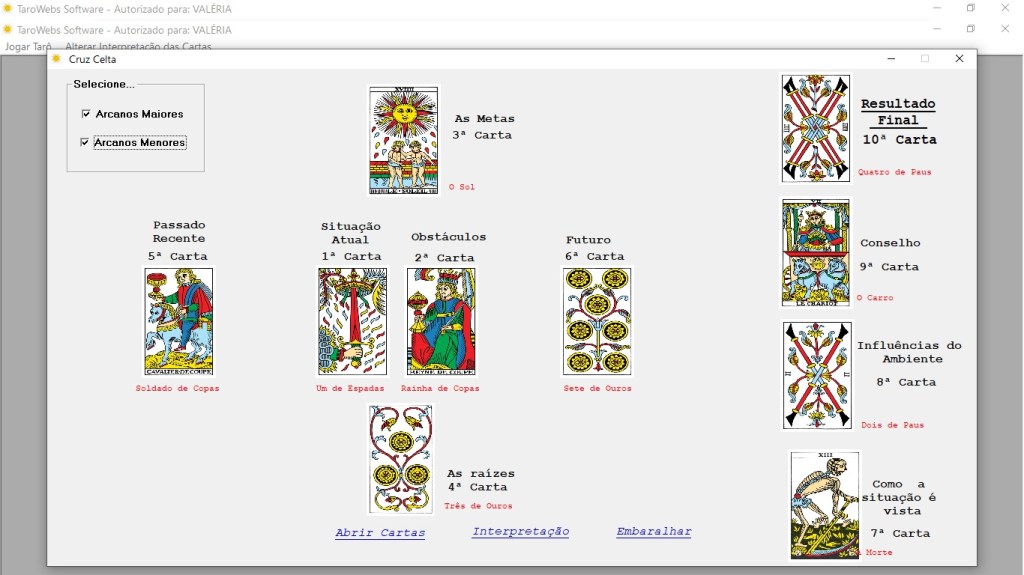Minimize the Cruz Celta dialog
1024x575 pixels.
pos(891,59)
